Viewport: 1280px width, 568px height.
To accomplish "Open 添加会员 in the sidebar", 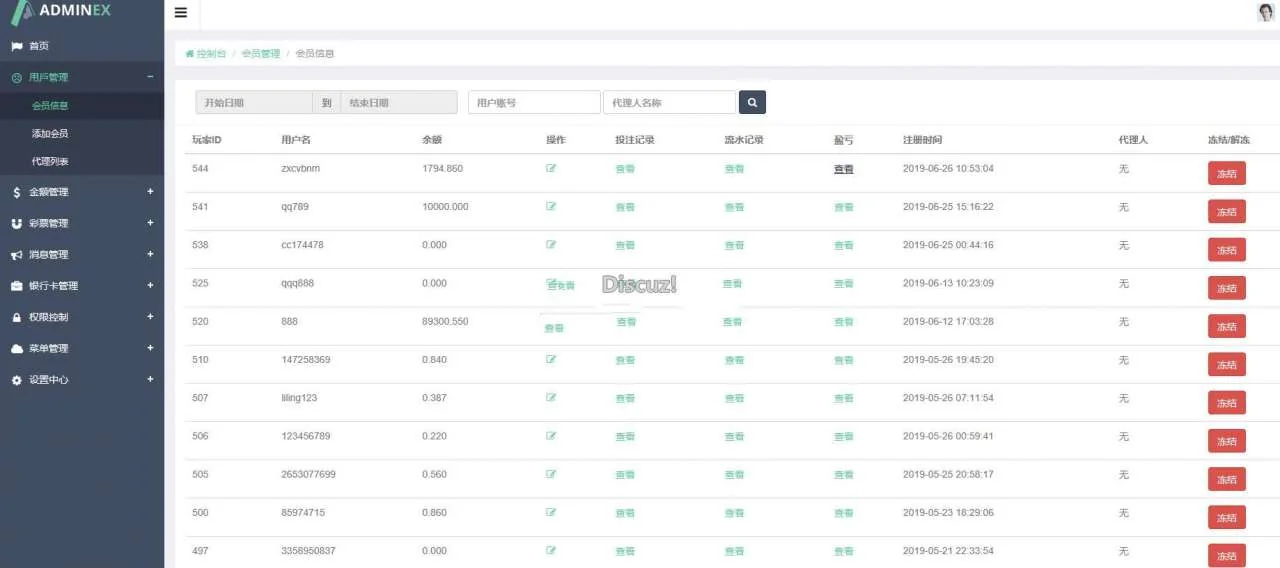I will [50, 133].
